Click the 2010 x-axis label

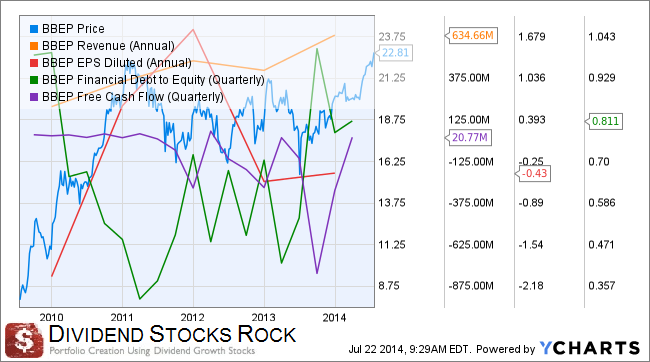click(x=51, y=318)
